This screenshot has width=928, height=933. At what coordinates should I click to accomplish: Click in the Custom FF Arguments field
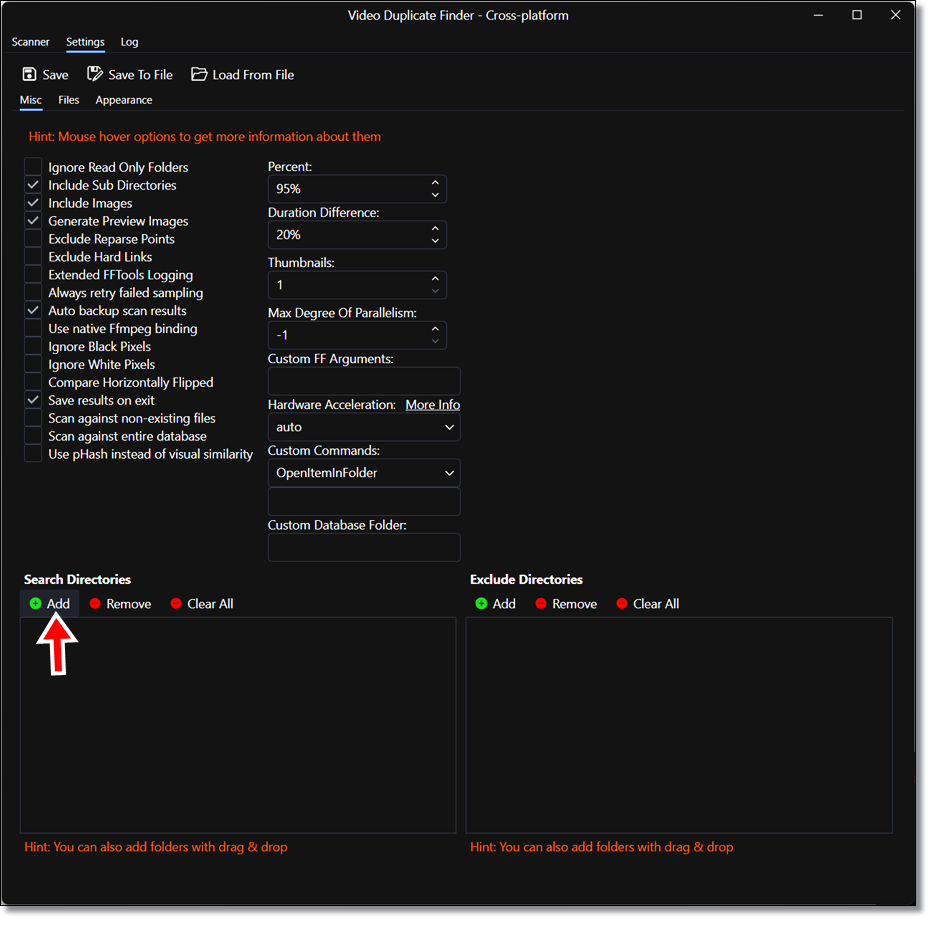coord(363,381)
